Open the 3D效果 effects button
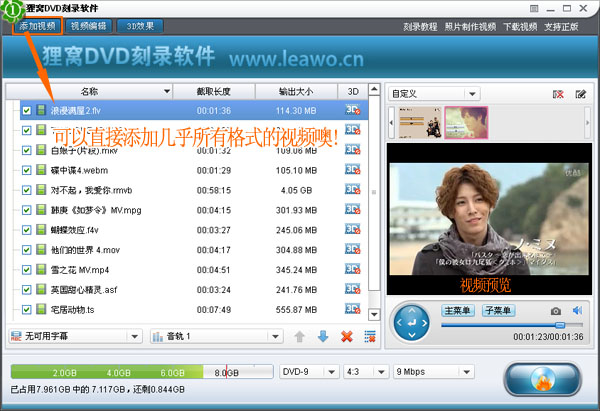Viewport: 600px width, 411px height. pos(140,26)
